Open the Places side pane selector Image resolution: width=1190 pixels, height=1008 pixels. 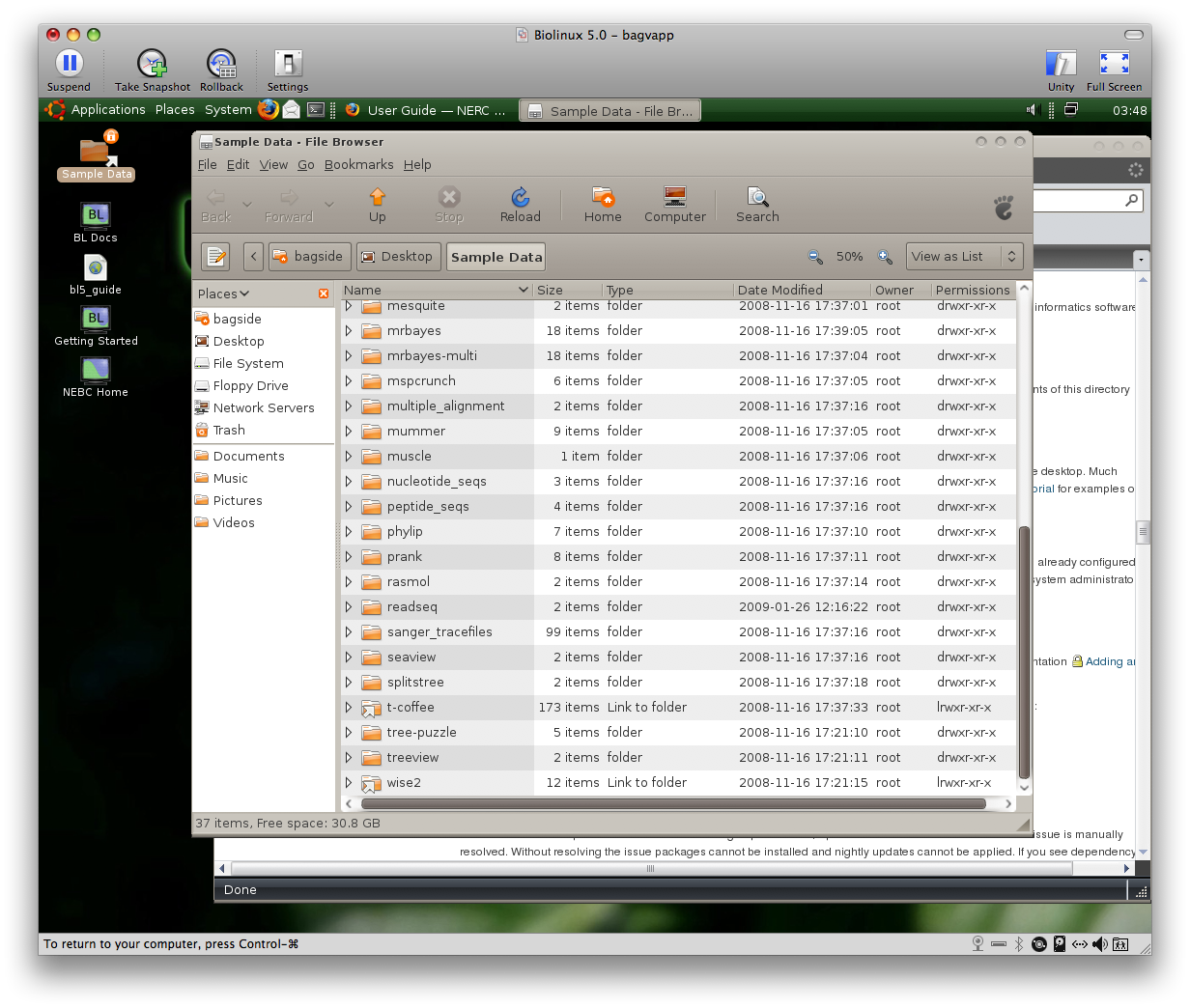[x=223, y=294]
